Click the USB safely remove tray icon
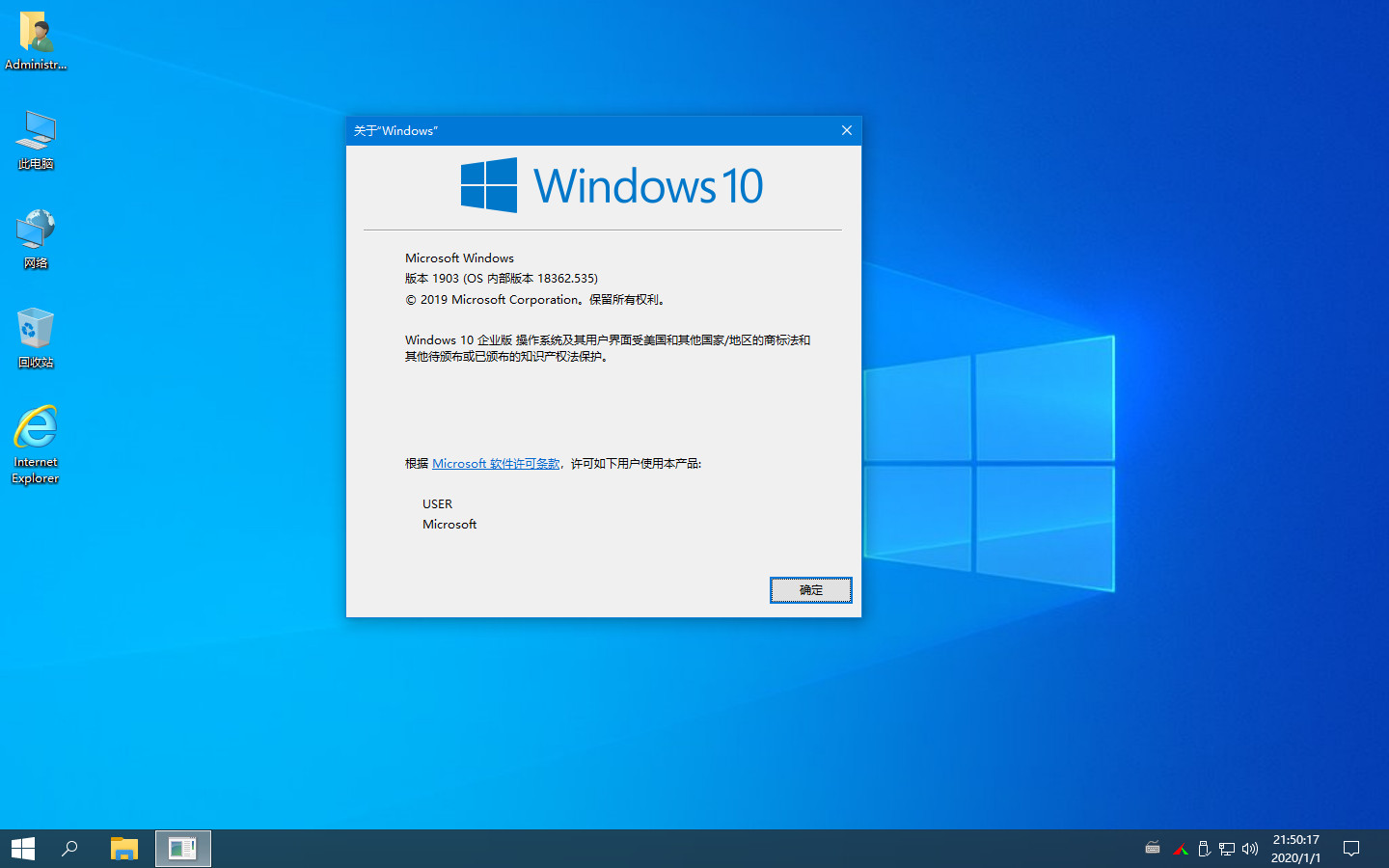The image size is (1389, 868). 1204,849
